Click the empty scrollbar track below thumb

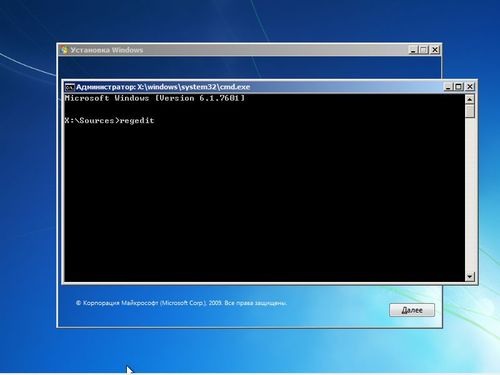(x=470, y=195)
